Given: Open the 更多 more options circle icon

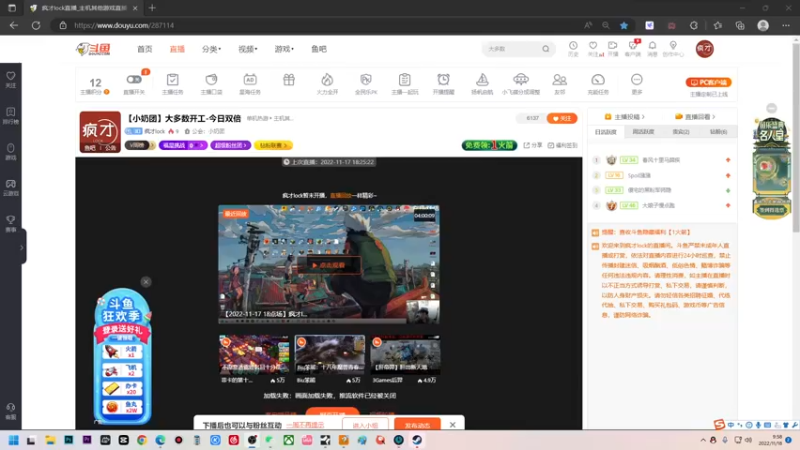Looking at the screenshot, I should pyautogui.click(x=637, y=80).
